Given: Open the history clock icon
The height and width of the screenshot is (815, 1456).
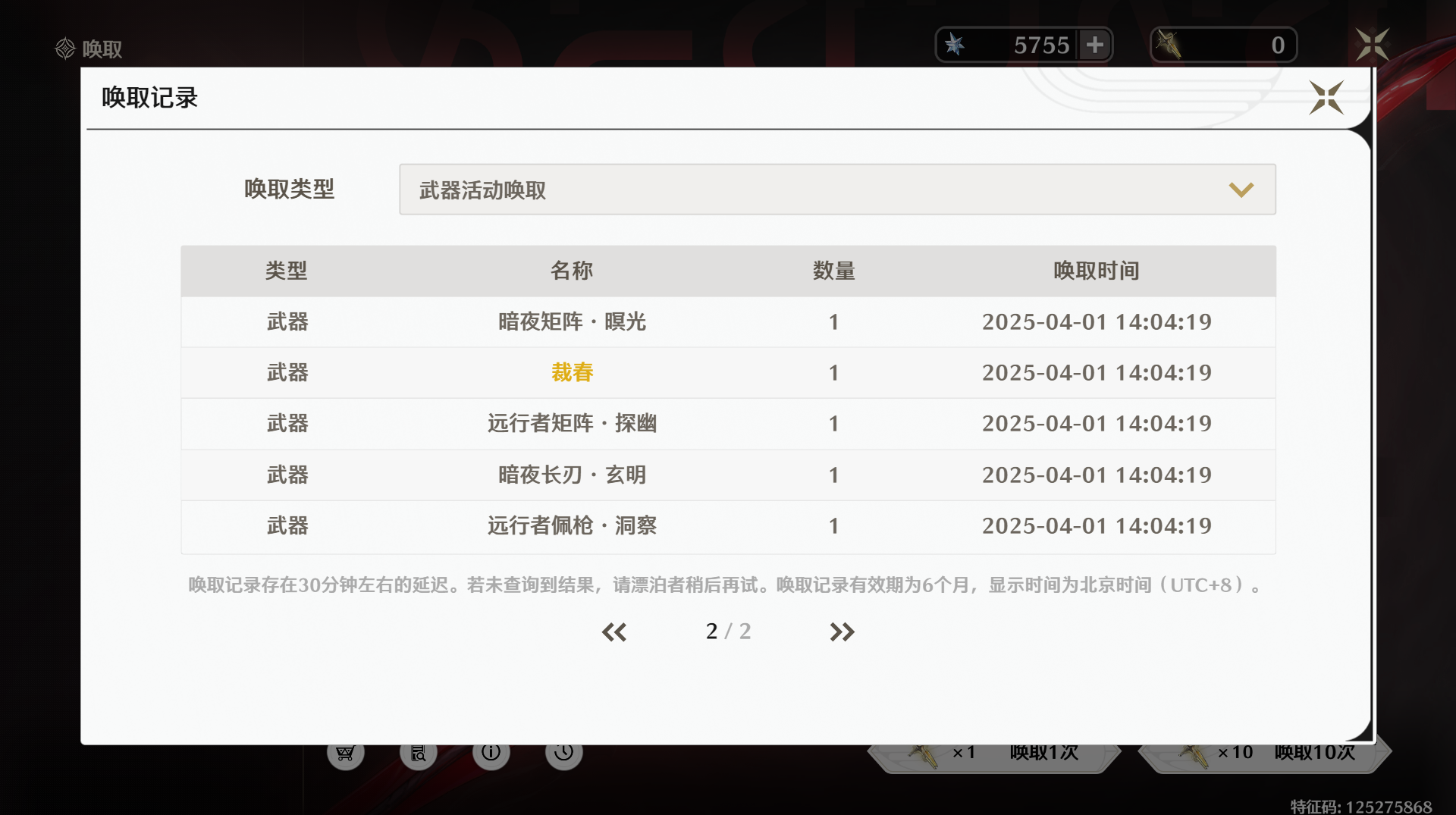Looking at the screenshot, I should click(563, 754).
